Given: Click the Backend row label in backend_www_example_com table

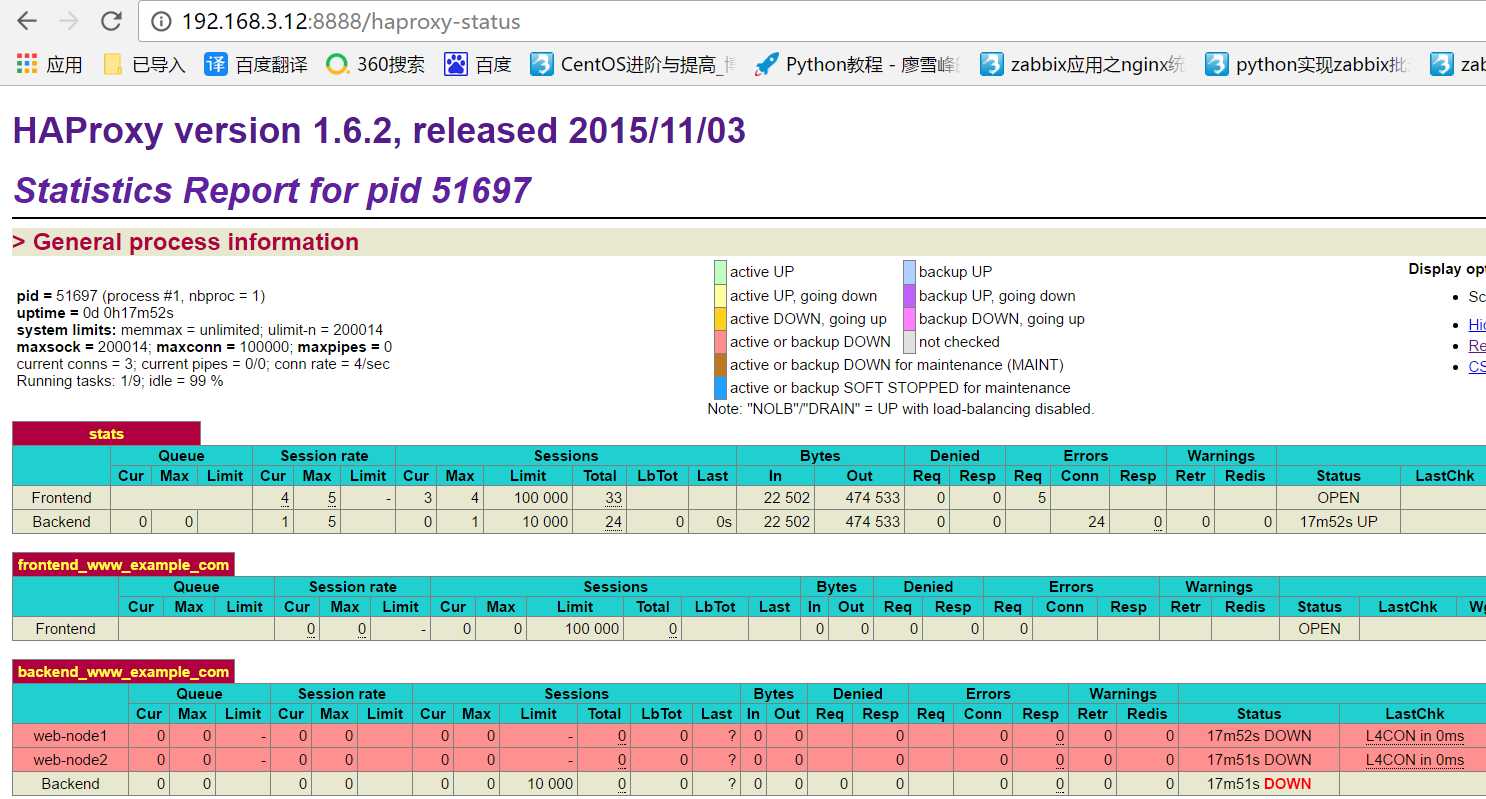Looking at the screenshot, I should [x=70, y=784].
